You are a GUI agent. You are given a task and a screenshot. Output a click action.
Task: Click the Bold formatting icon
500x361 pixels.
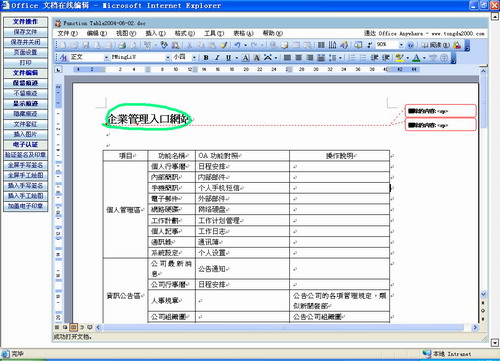(x=206, y=58)
